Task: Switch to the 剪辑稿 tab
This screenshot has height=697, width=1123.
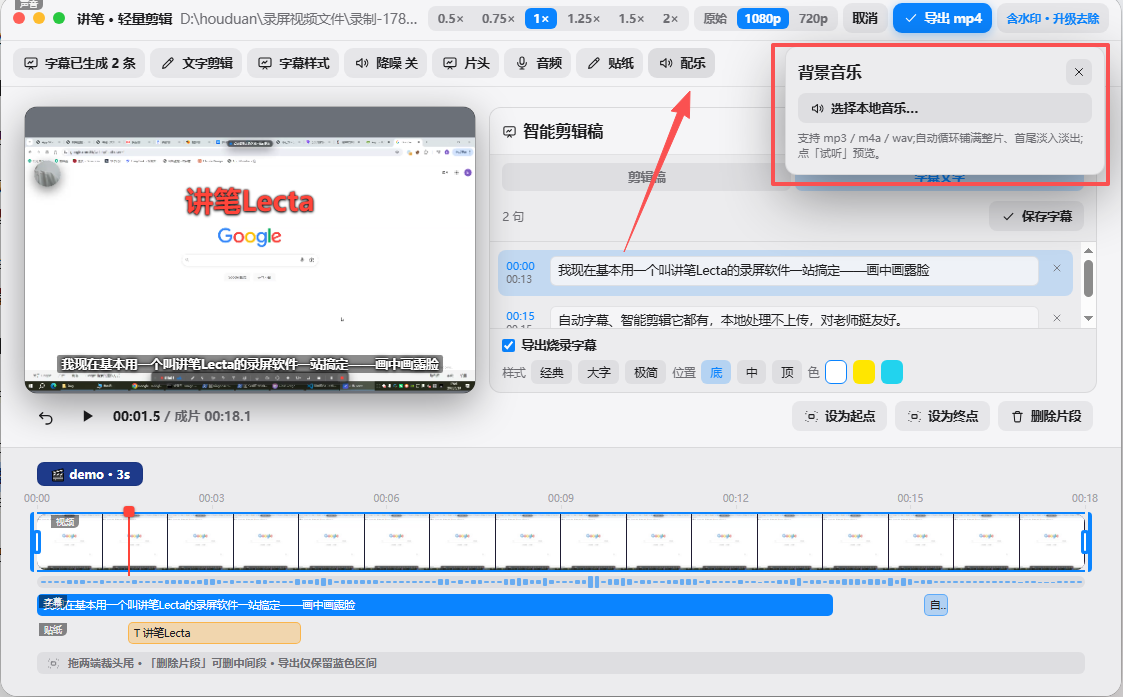Action: pyautogui.click(x=646, y=177)
